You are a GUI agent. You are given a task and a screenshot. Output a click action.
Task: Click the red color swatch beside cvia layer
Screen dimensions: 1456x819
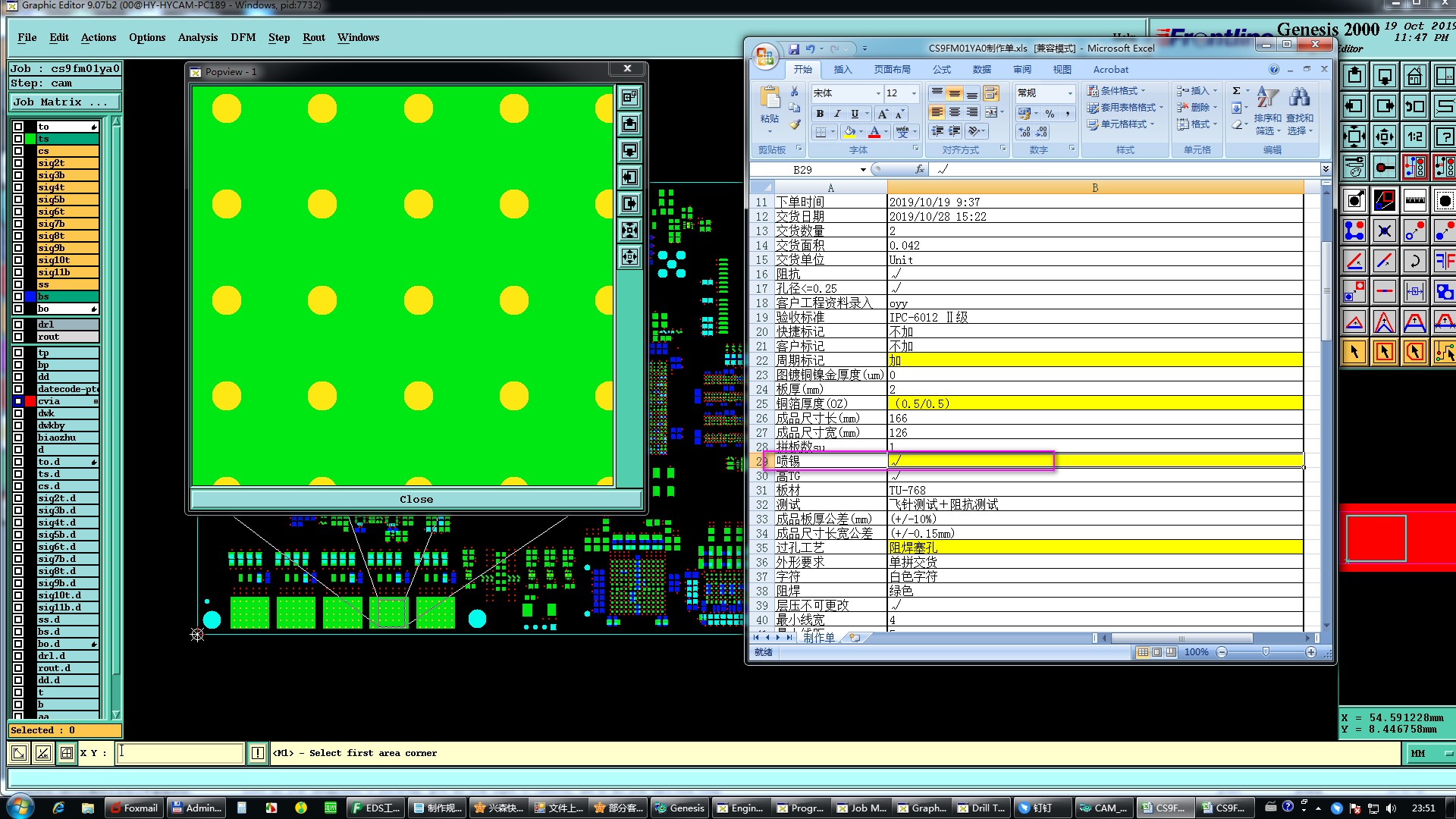30,401
